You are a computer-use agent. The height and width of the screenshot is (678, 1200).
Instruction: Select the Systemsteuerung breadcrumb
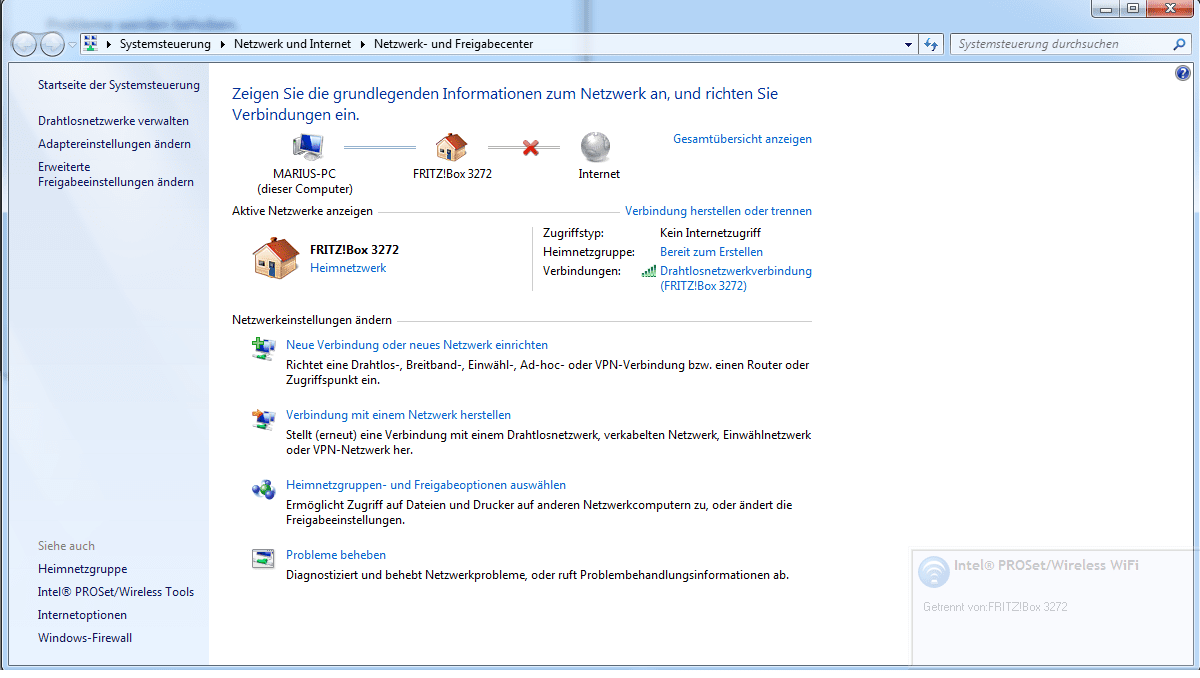click(165, 44)
